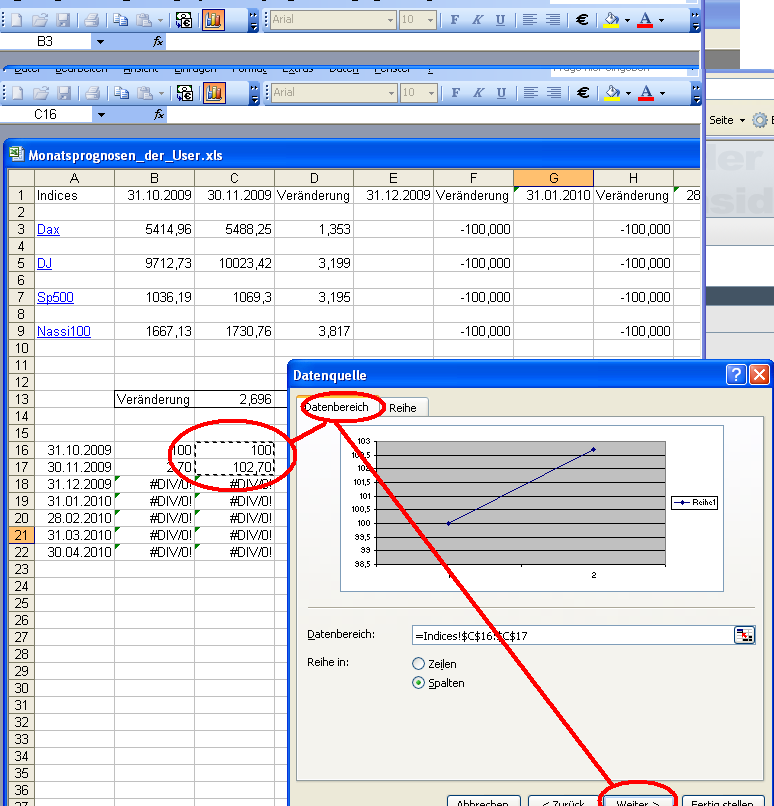
Task: Click Chart Wizard icon in B3 toolbar
Action: [x=213, y=20]
